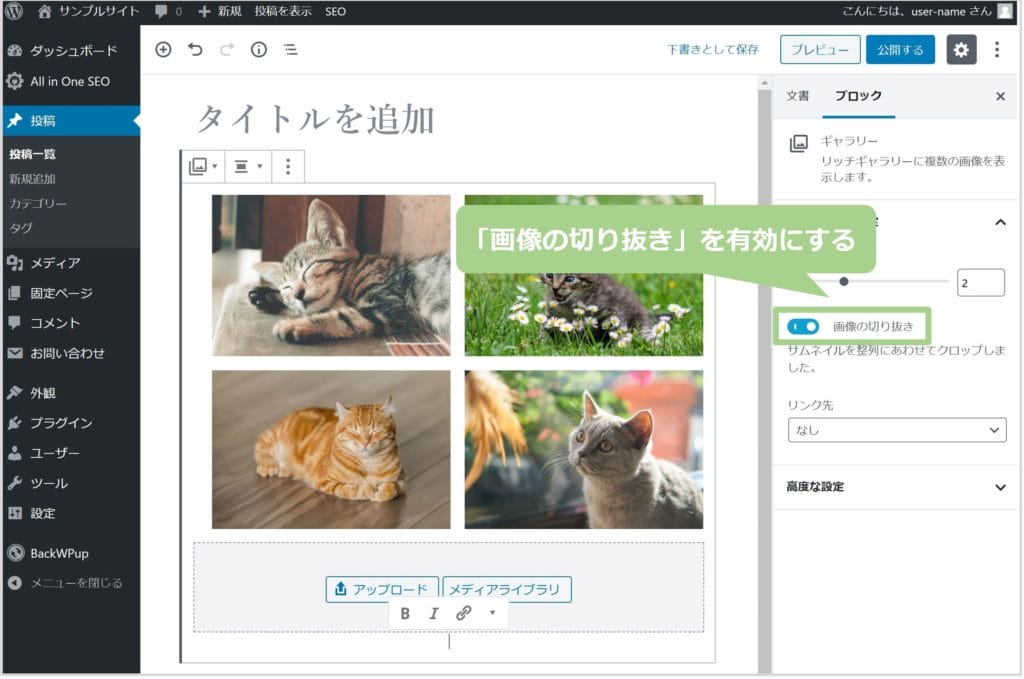Open the content info icon
Viewport: 1024px width, 679px height.
pos(259,50)
